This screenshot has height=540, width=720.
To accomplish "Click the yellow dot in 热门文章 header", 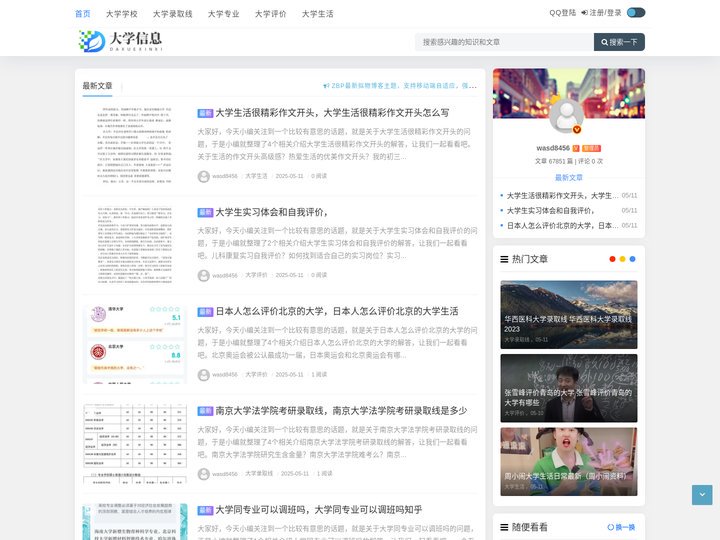I will pyautogui.click(x=622, y=259).
